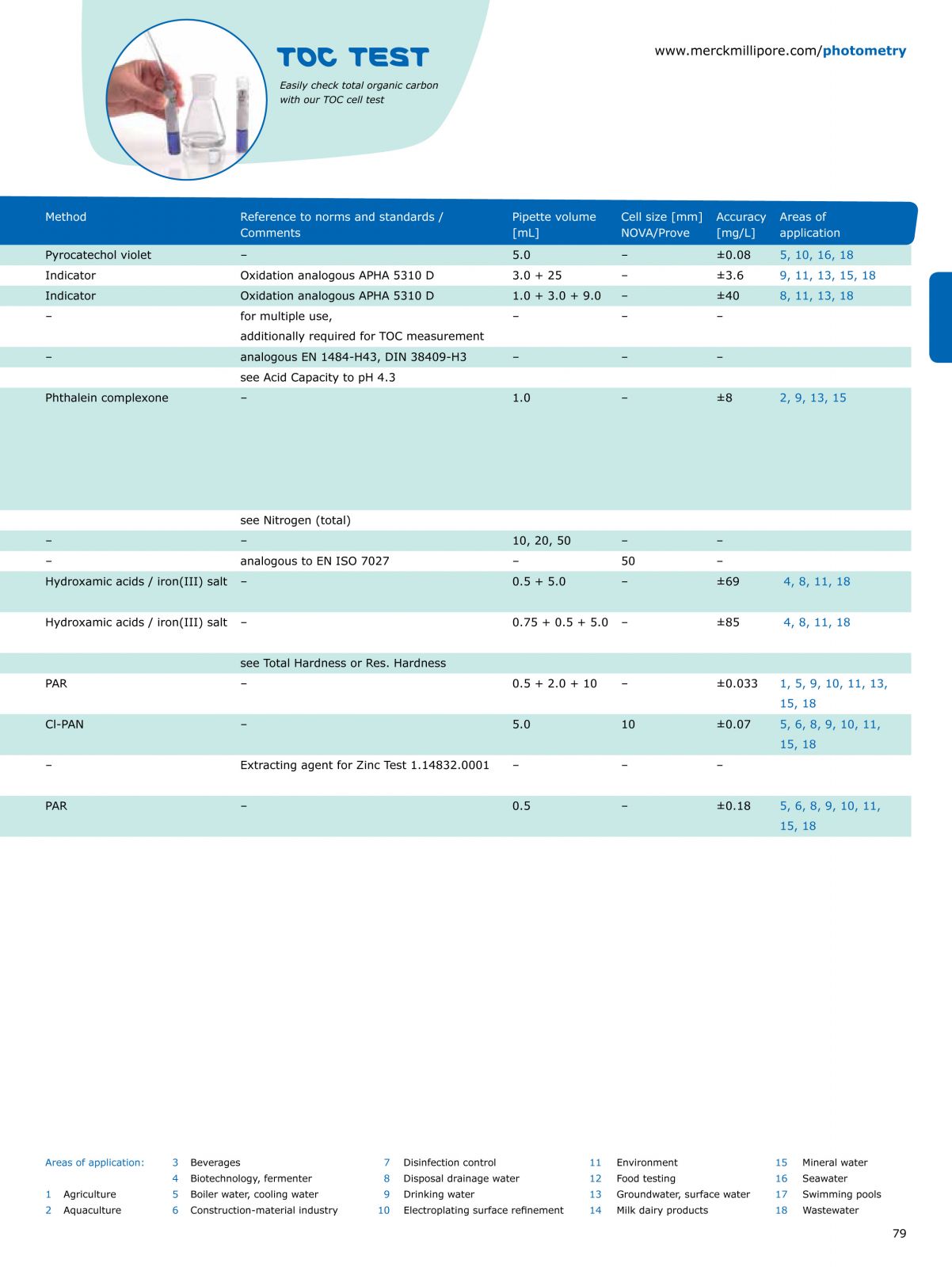Click the TOC TEST heading

352,57
